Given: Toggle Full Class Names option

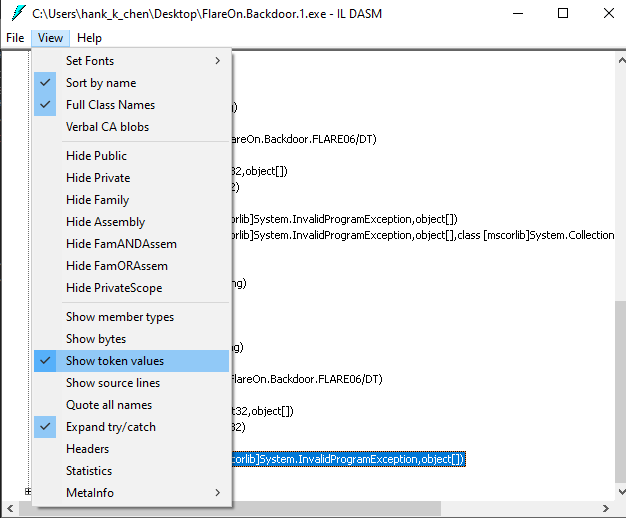Looking at the screenshot, I should [x=132, y=105].
